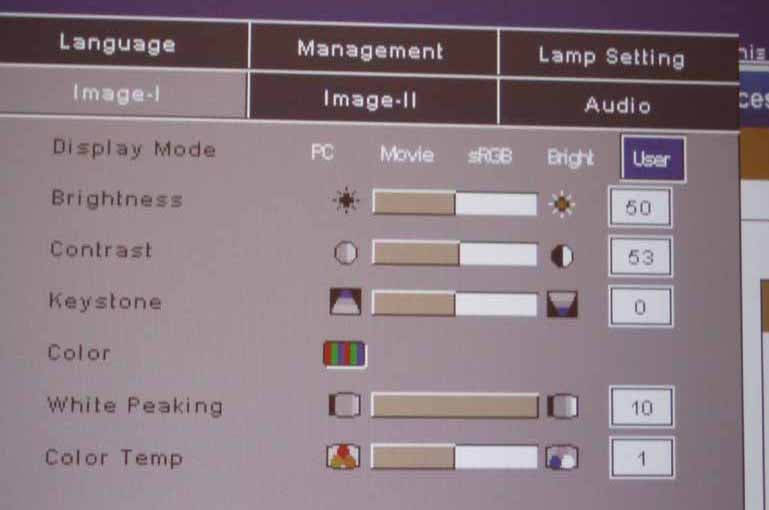Click the left keystone trapezoid icon
This screenshot has width=769, height=510.
(346, 302)
